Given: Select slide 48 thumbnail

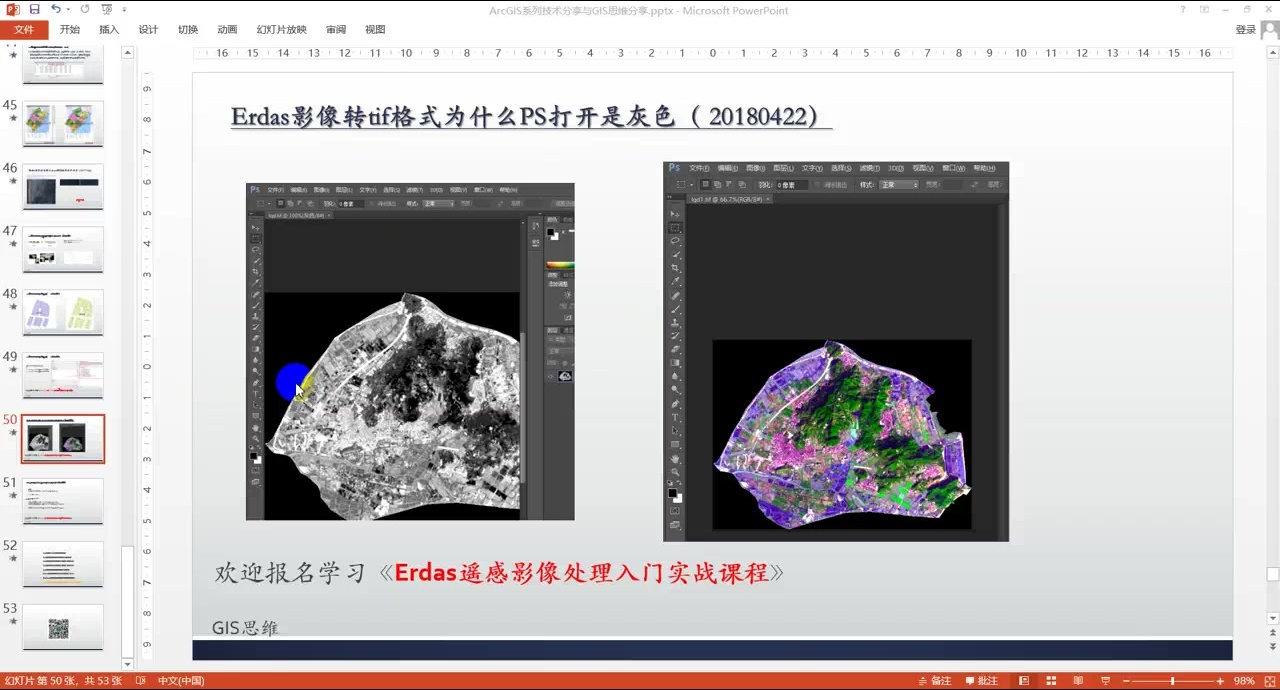Looking at the screenshot, I should tap(63, 313).
